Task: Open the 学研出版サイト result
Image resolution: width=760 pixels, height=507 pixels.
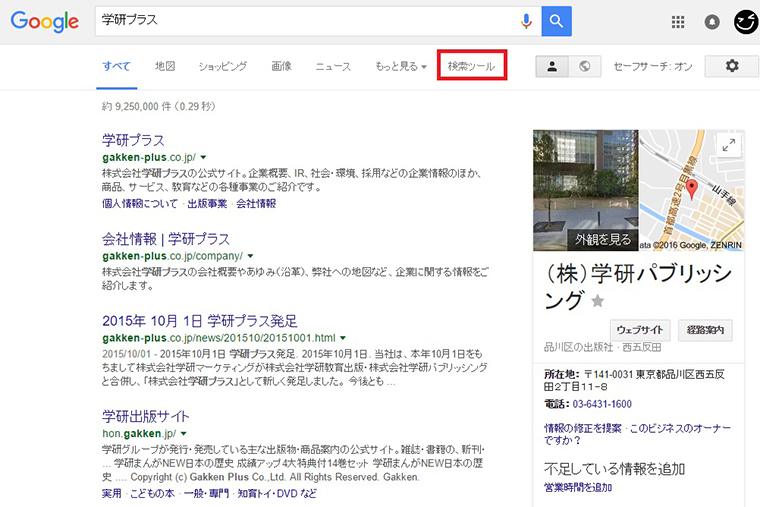Action: point(145,416)
